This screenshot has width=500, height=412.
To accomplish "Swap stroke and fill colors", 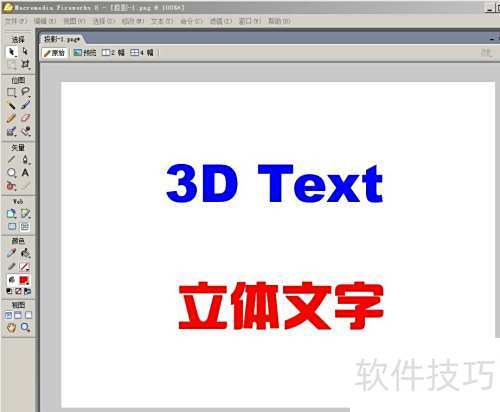I will tap(27, 291).
